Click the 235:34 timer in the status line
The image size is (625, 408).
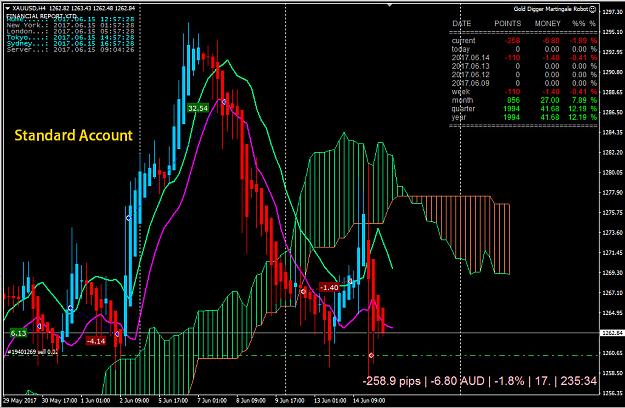[579, 381]
